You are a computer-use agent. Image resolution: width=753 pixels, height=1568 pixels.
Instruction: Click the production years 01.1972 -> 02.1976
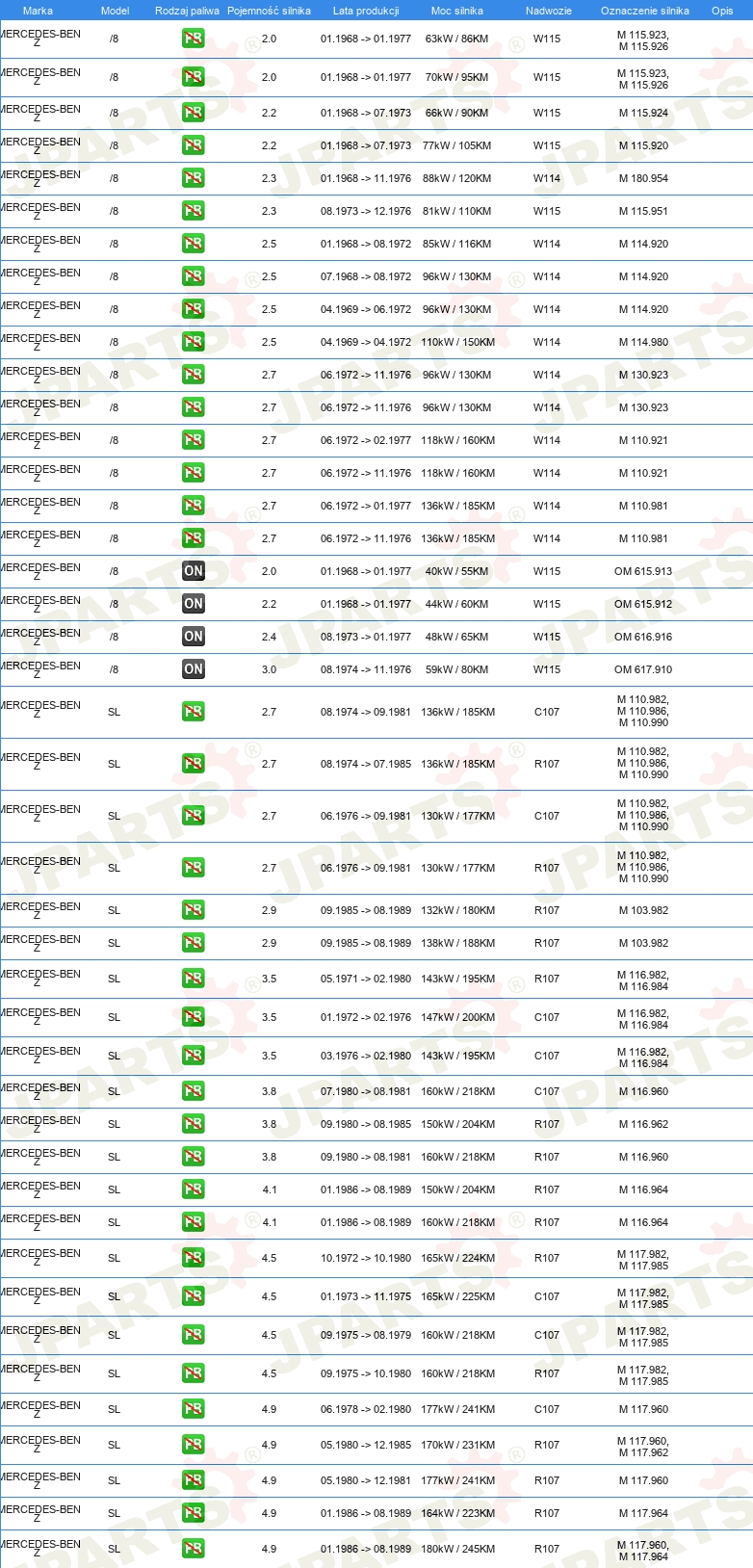tap(366, 1018)
